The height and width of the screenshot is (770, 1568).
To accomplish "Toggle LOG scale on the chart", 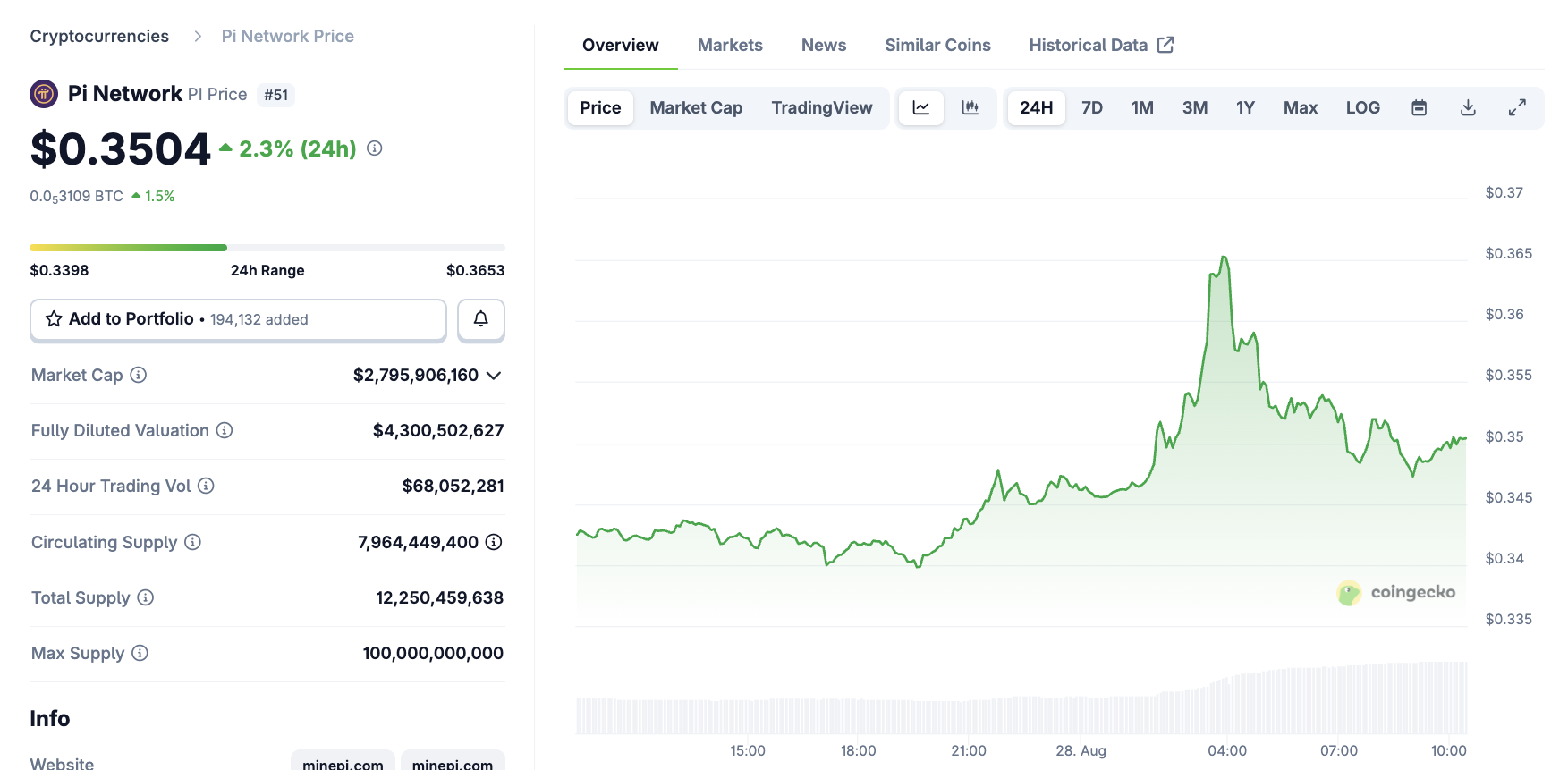I will [x=1362, y=108].
